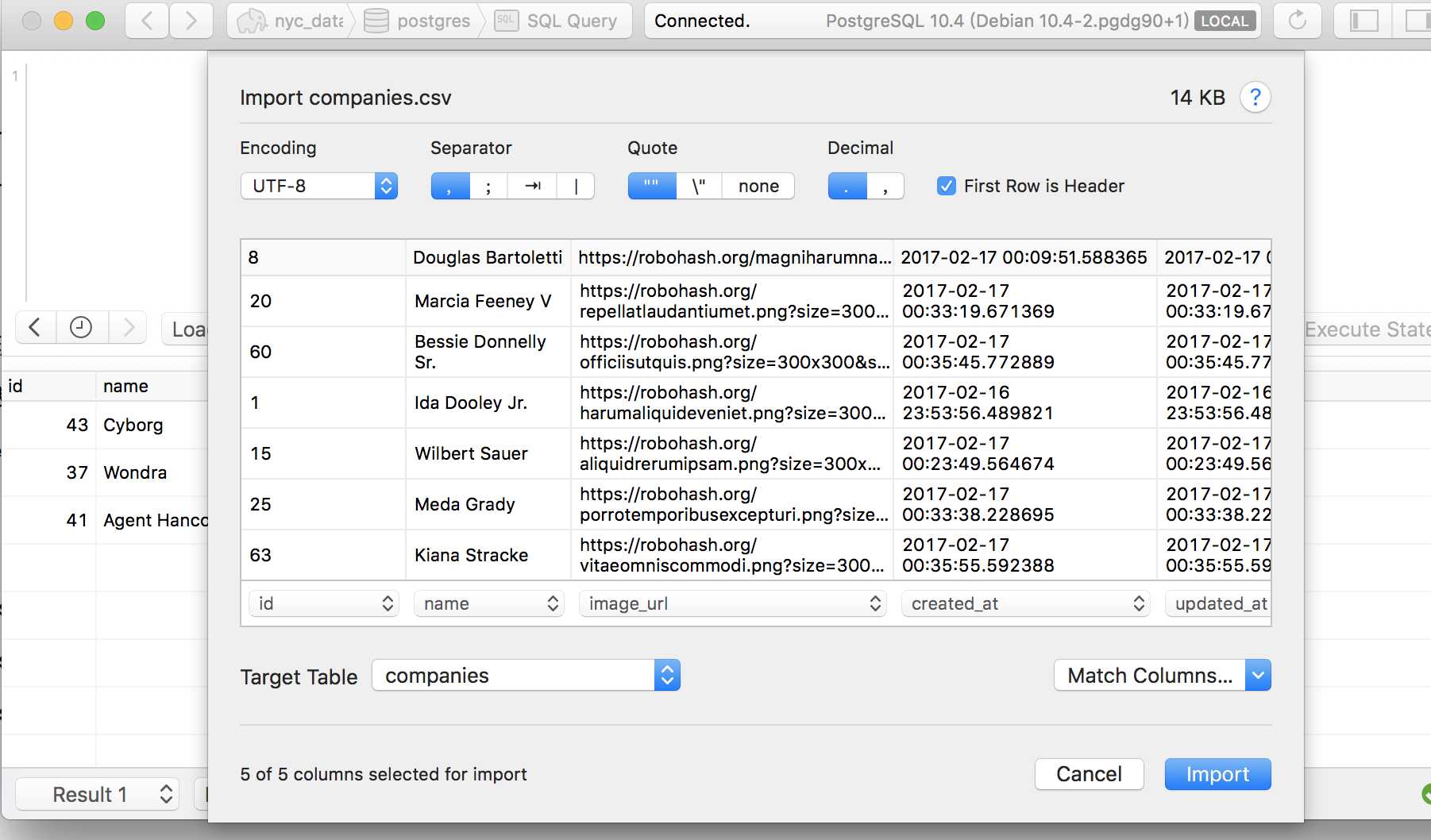Select backslash-quote as quote style

pyautogui.click(x=699, y=187)
